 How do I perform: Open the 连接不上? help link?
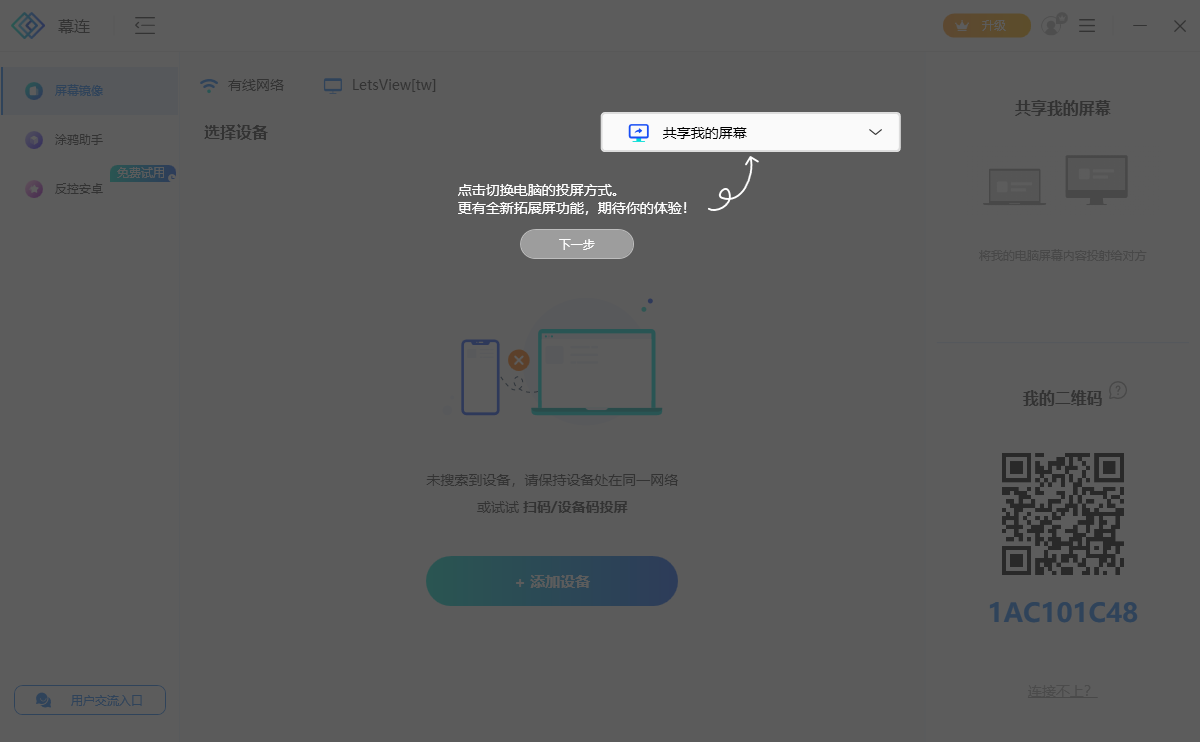1061,691
